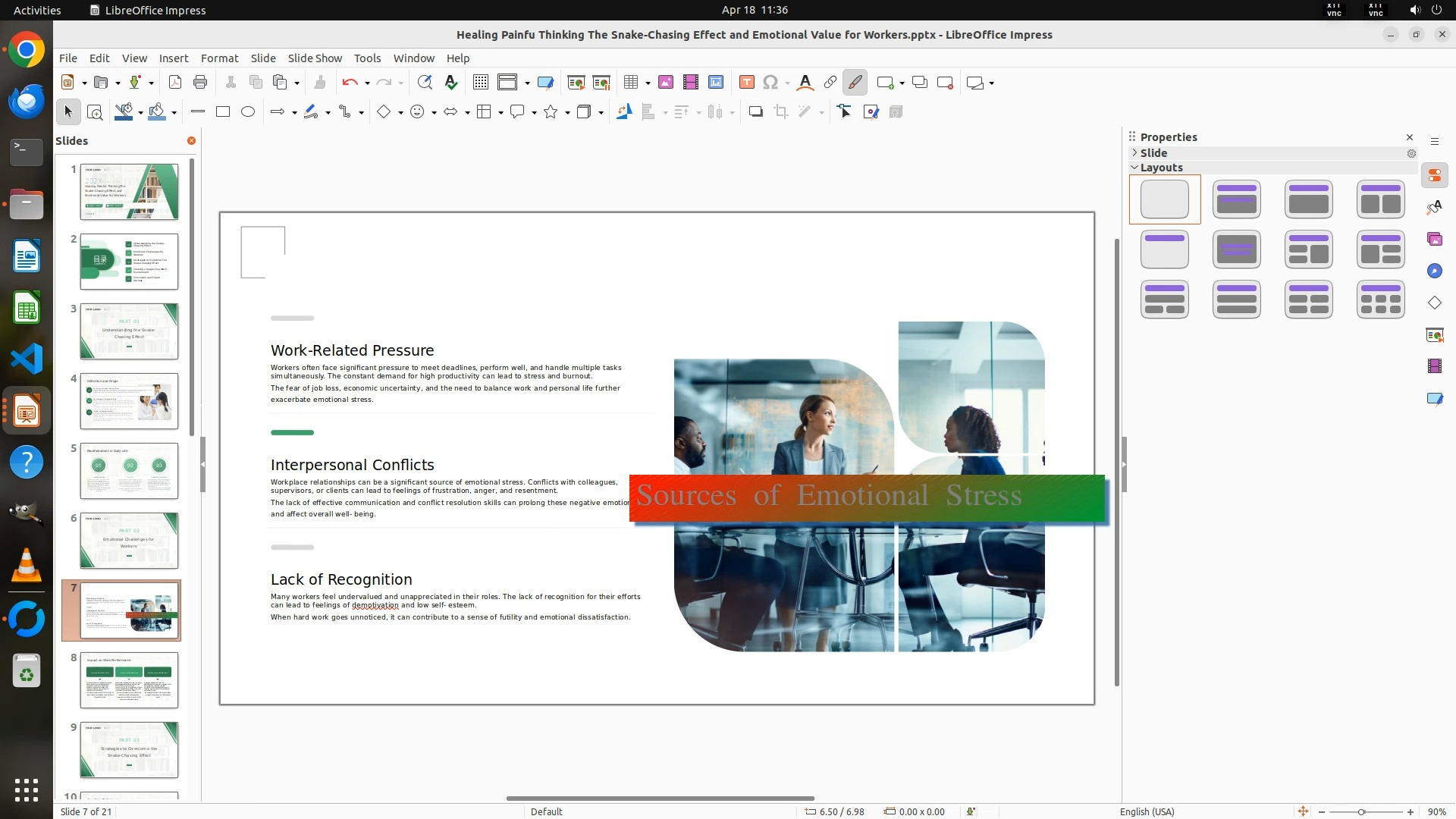Select slide 8 thumbnail
The image size is (1456, 819).
[x=129, y=680]
